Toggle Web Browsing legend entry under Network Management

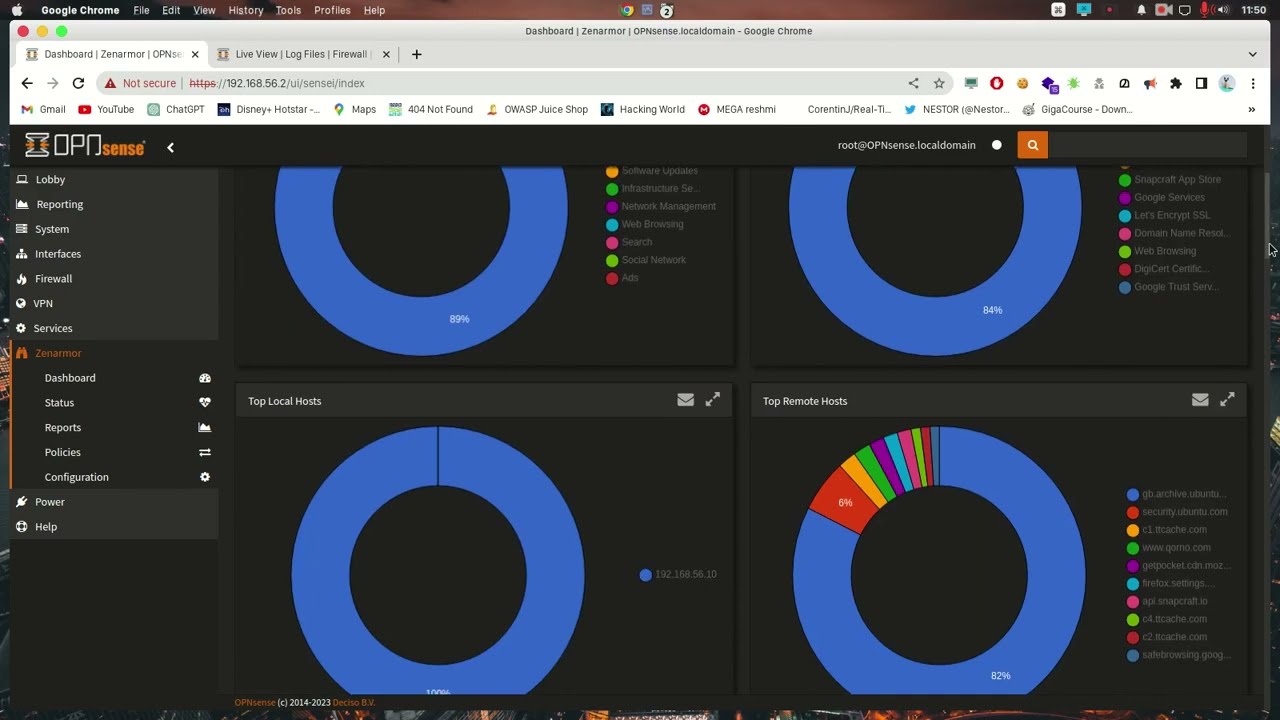pos(645,224)
